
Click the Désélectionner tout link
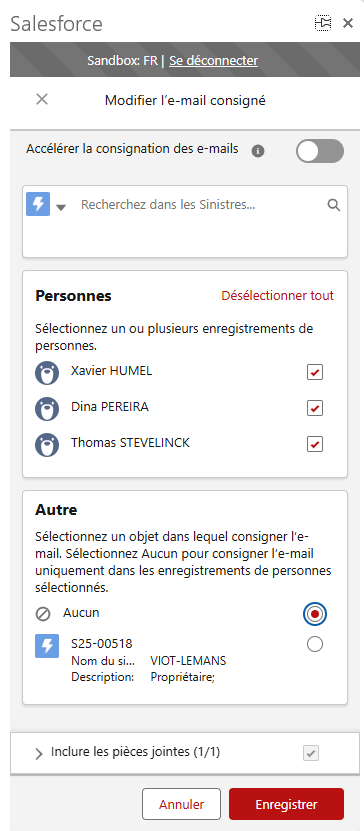[278, 295]
